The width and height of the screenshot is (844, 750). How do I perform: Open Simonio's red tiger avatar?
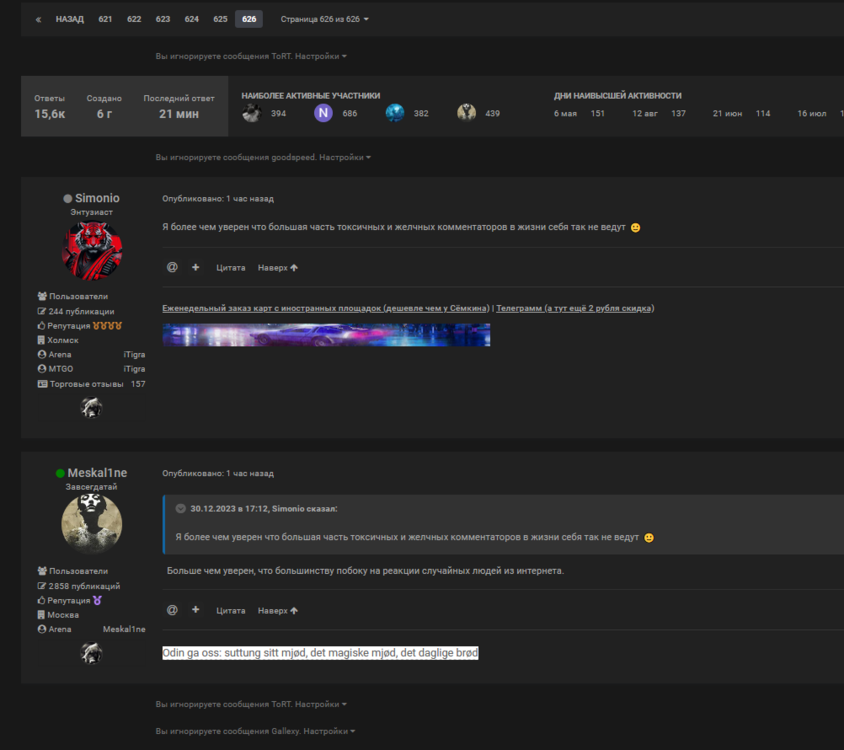[92, 250]
